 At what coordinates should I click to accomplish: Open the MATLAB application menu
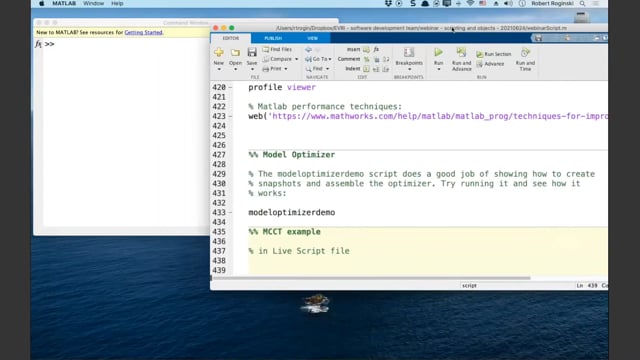[64, 3]
